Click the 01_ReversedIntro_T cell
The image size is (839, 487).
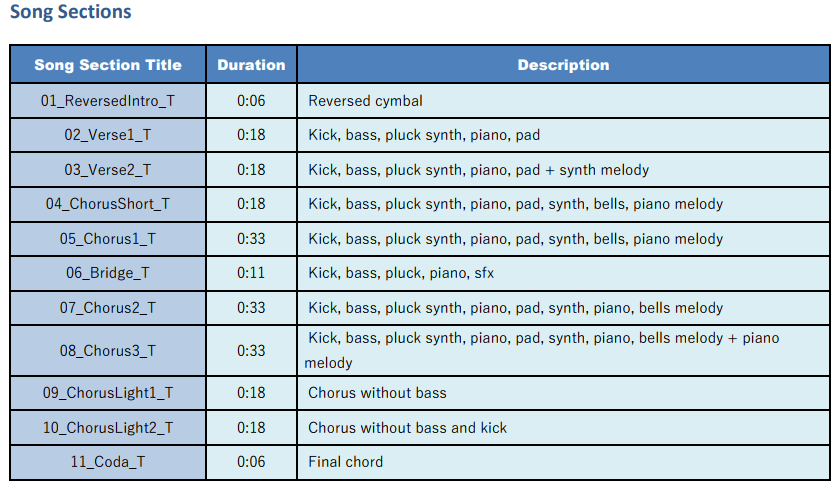coord(108,101)
